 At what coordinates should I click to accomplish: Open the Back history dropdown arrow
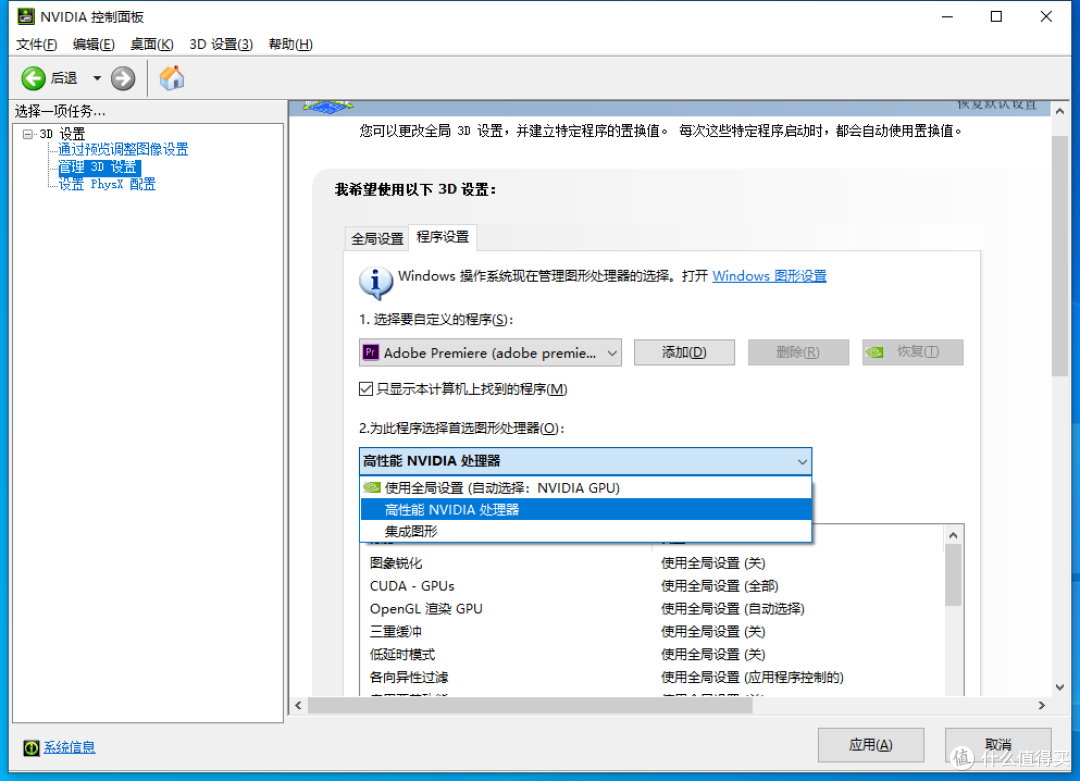pos(97,79)
